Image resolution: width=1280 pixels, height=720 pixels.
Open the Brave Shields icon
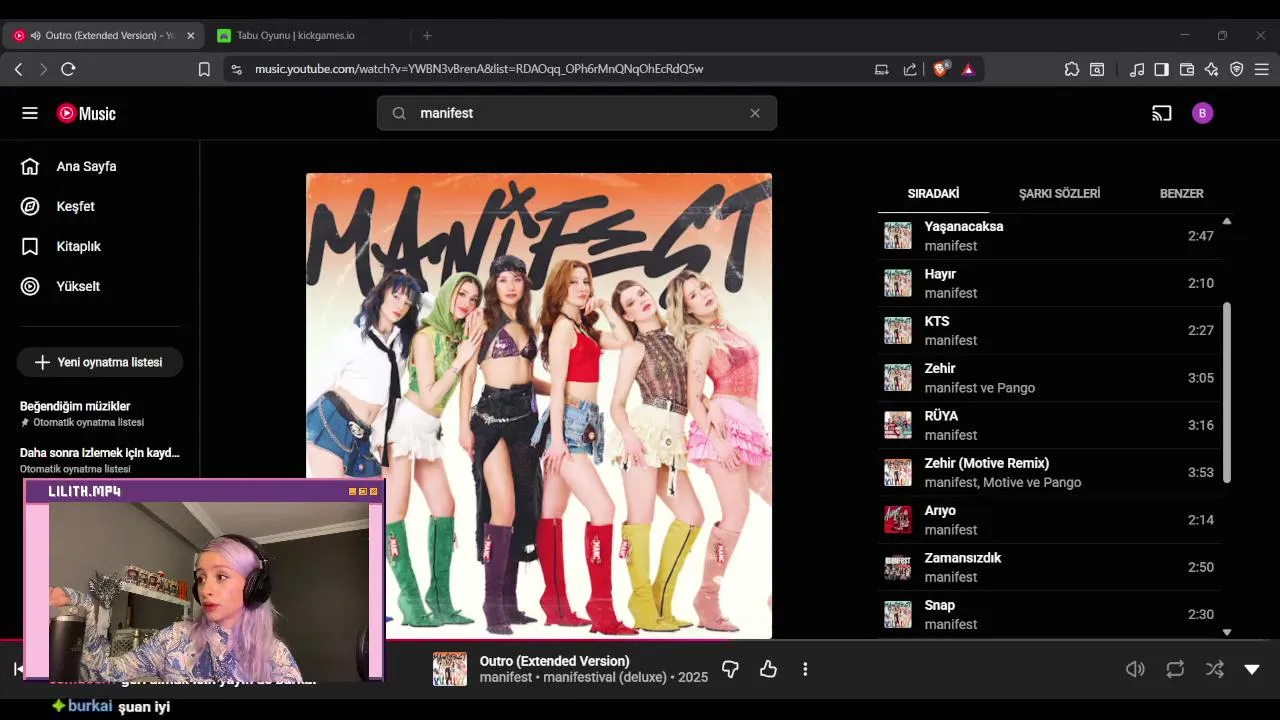(941, 69)
